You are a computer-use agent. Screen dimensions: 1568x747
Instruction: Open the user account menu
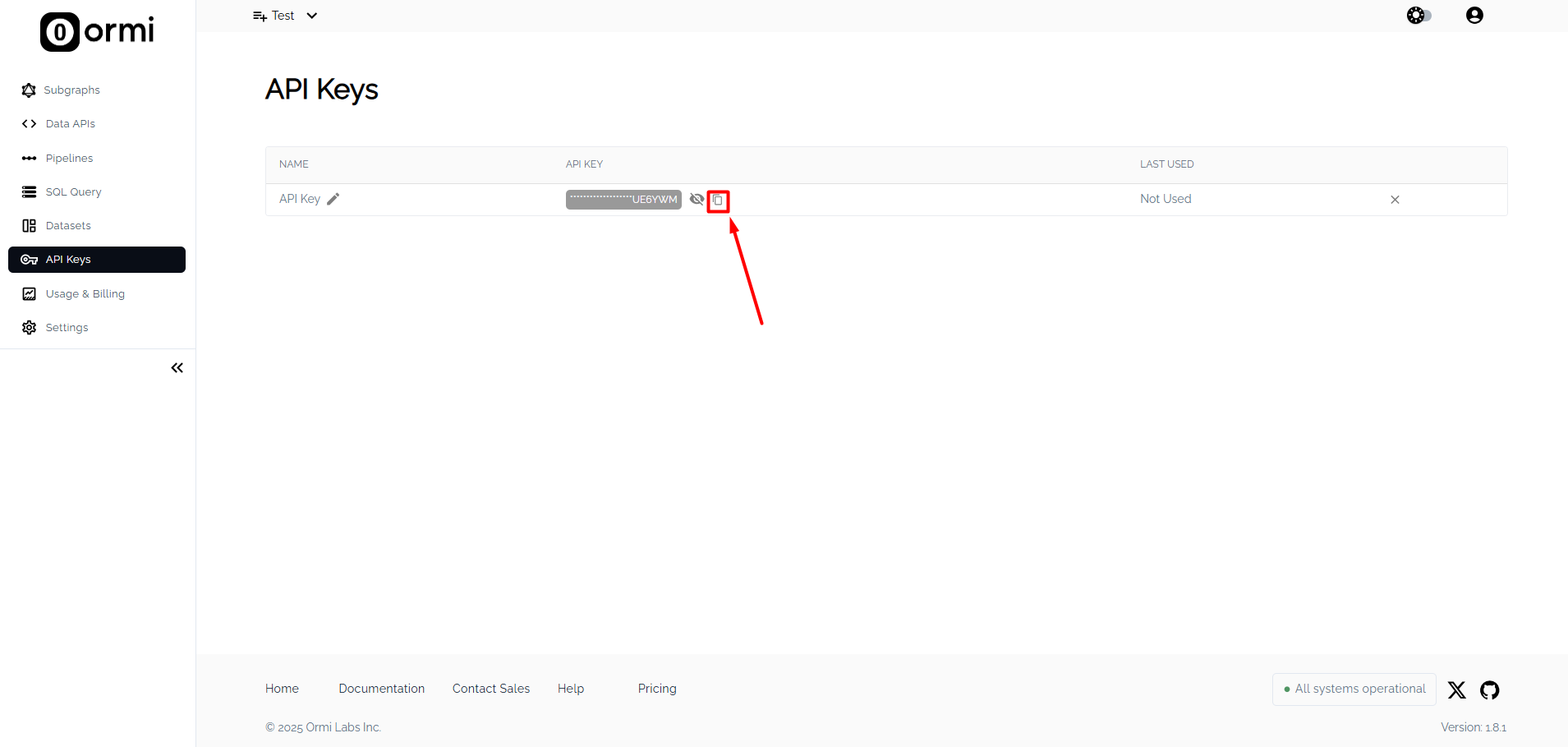1474,16
